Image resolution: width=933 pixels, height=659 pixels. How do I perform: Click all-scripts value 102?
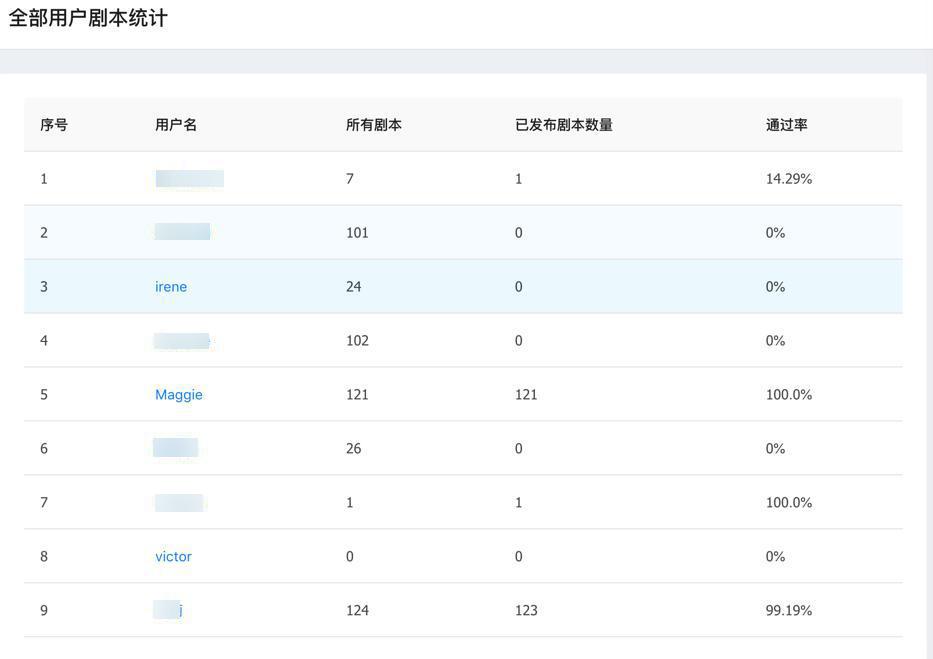357,341
